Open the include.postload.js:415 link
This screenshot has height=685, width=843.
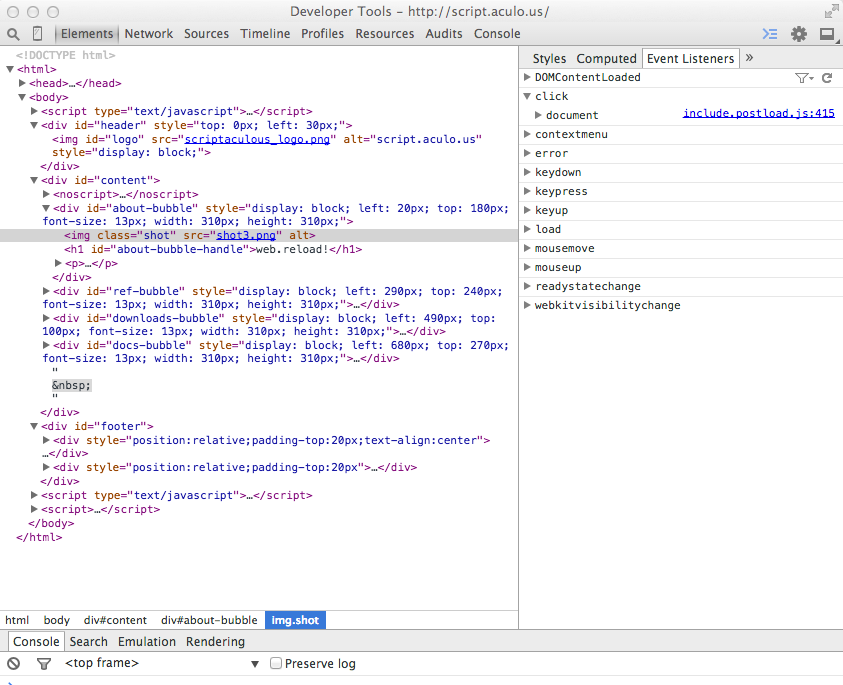(x=759, y=113)
